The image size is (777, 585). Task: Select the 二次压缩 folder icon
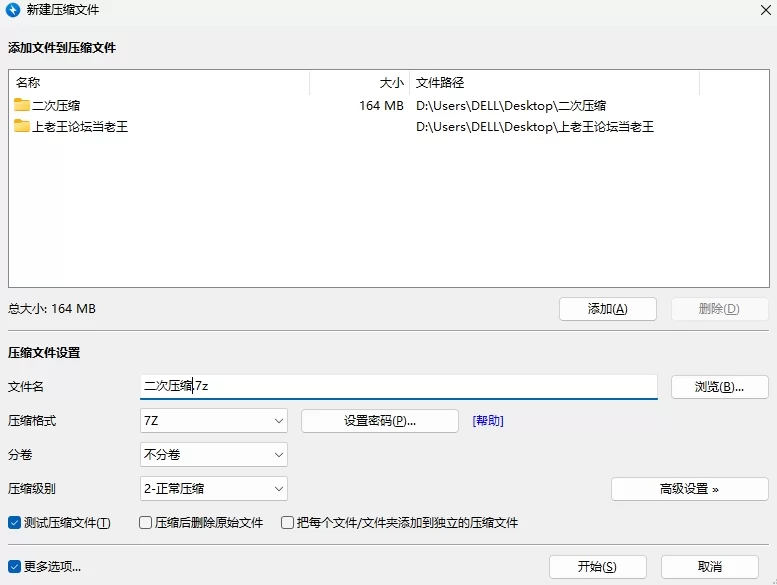22,105
